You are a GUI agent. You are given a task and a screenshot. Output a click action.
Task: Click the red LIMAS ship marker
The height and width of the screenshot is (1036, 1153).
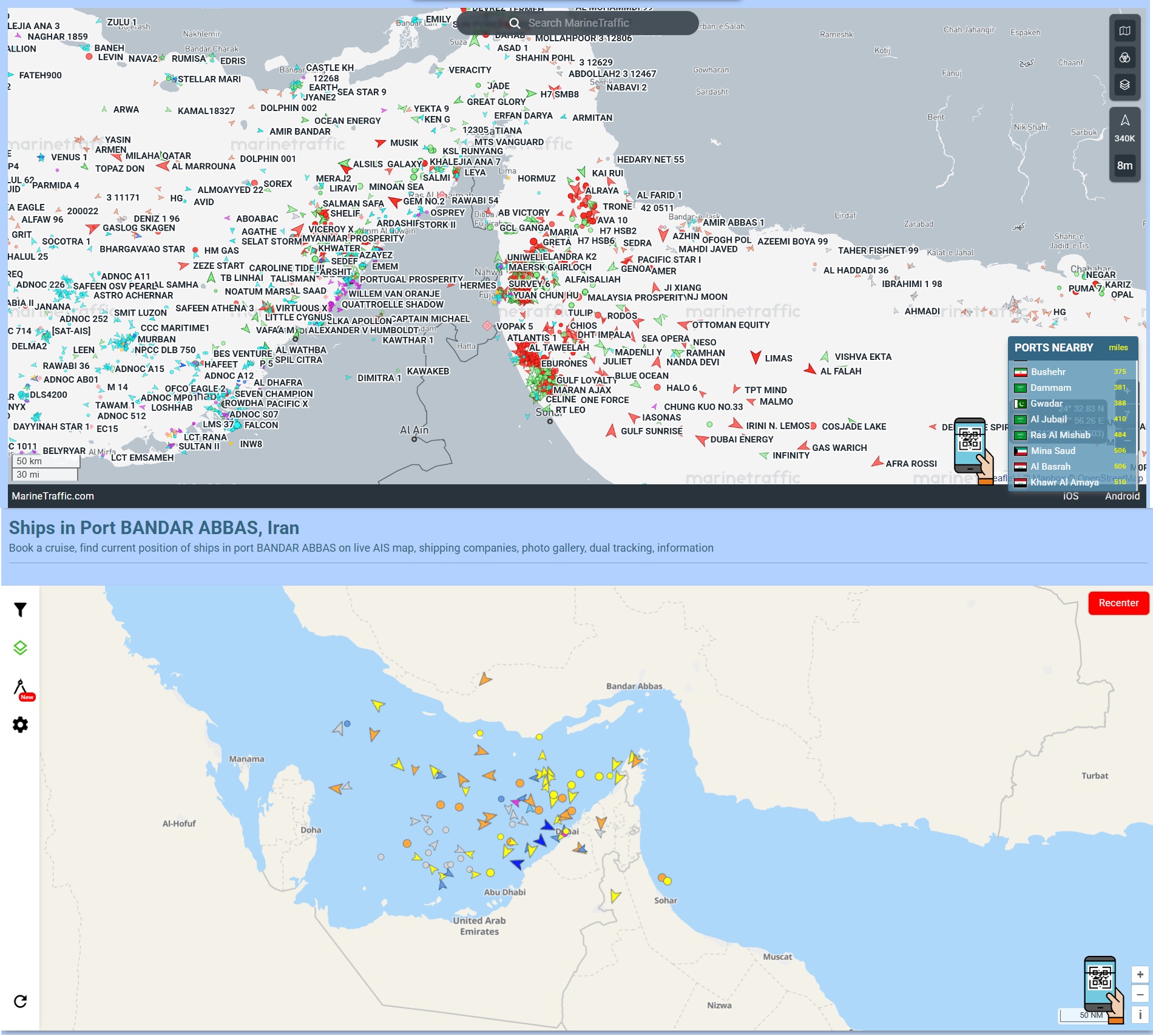click(756, 357)
